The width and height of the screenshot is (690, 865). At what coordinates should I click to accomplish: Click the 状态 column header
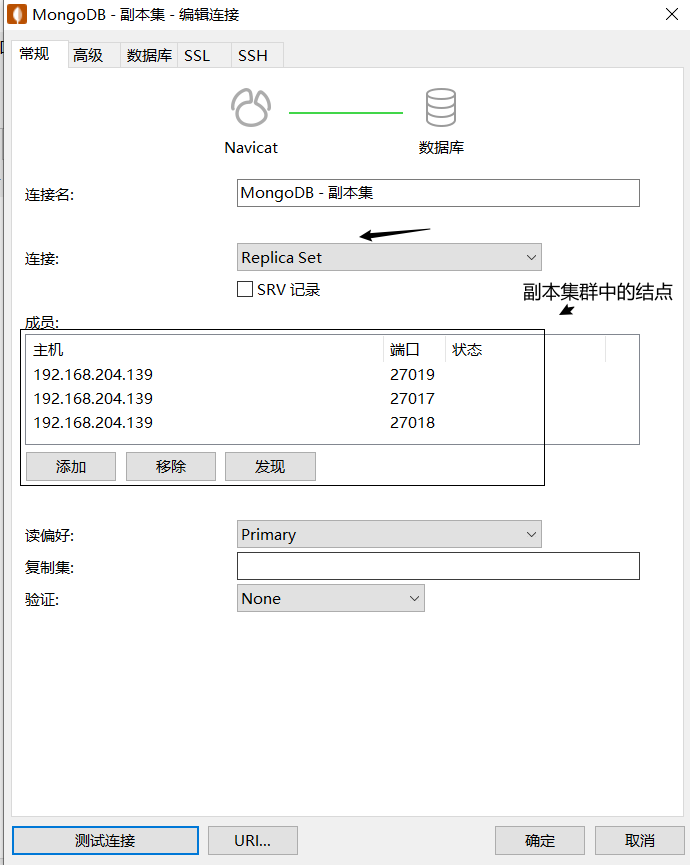point(525,349)
